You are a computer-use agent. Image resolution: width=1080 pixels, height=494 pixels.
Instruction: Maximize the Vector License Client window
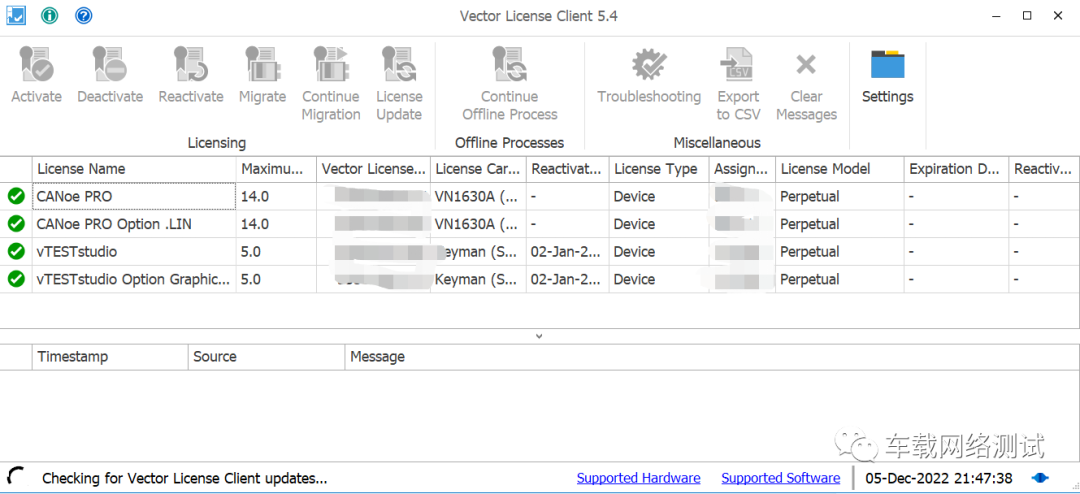(1027, 15)
